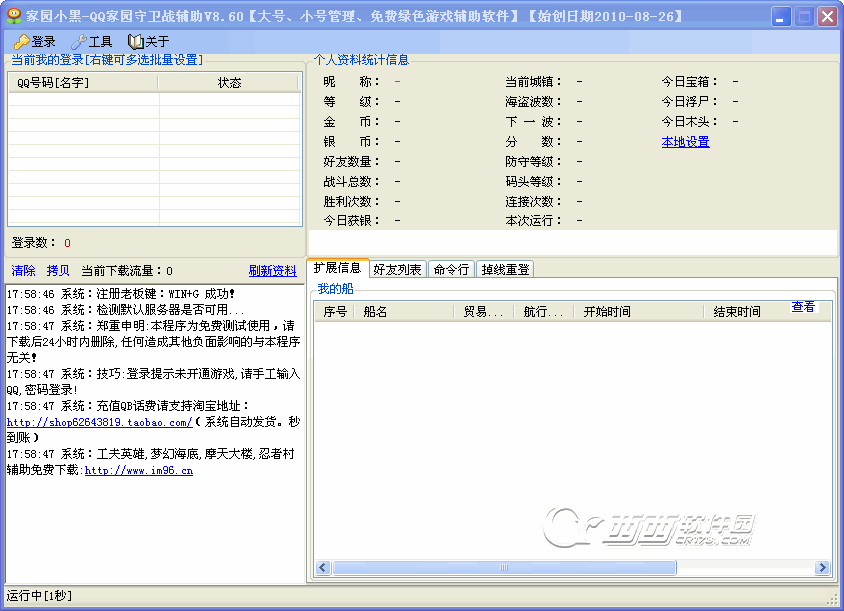The image size is (844, 611).
Task: Click the 开始时间 column header
Action: click(x=639, y=312)
